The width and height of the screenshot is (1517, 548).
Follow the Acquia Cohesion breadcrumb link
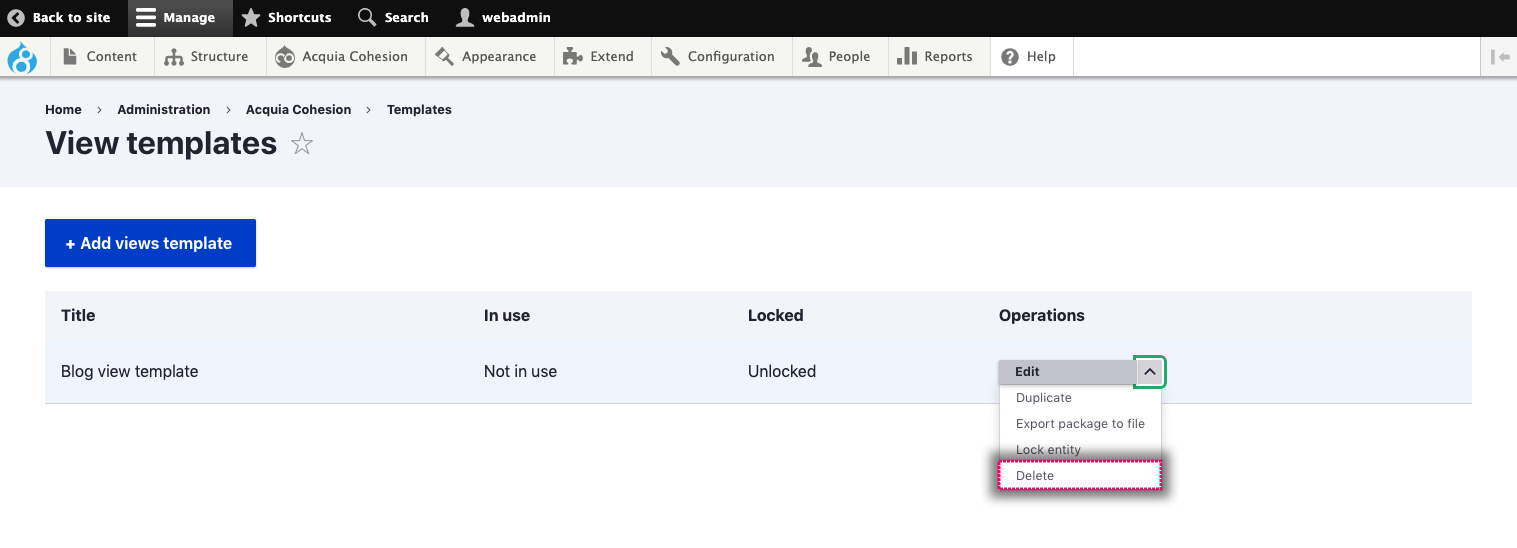coord(298,110)
